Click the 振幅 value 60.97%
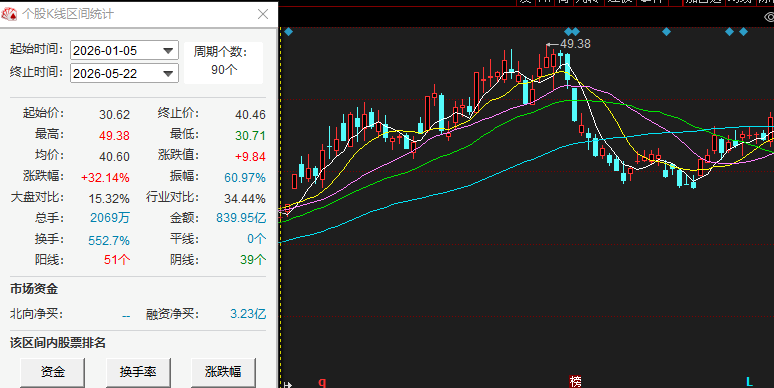774x388 pixels. coord(245,178)
